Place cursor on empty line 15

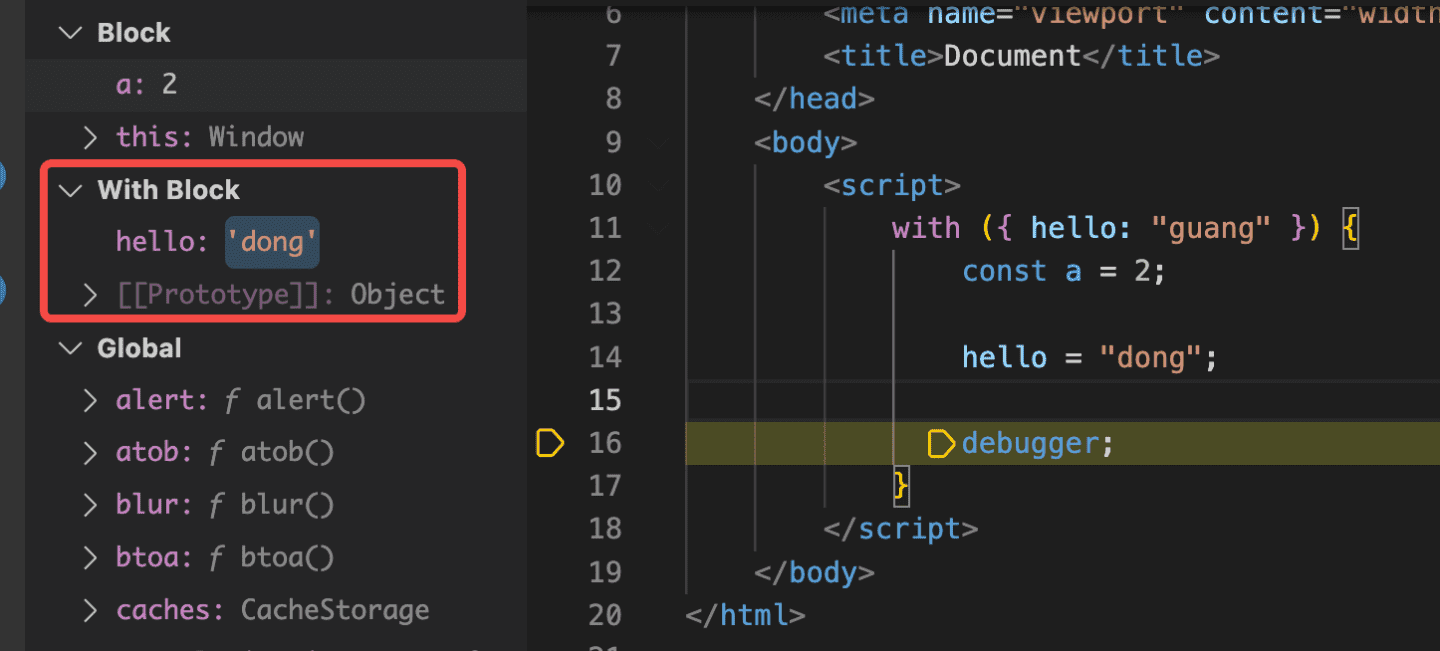tap(1000, 400)
